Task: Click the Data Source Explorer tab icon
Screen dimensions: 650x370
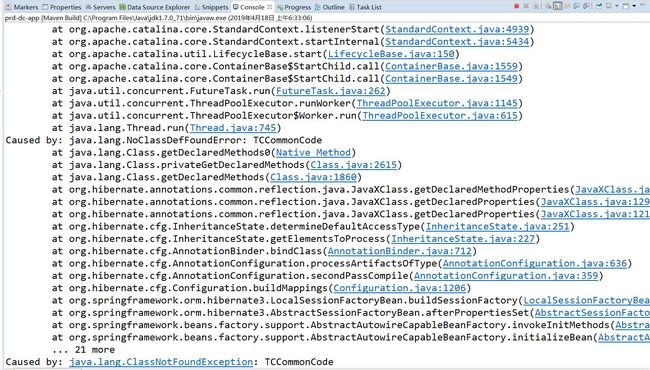Action: (x=122, y=7)
